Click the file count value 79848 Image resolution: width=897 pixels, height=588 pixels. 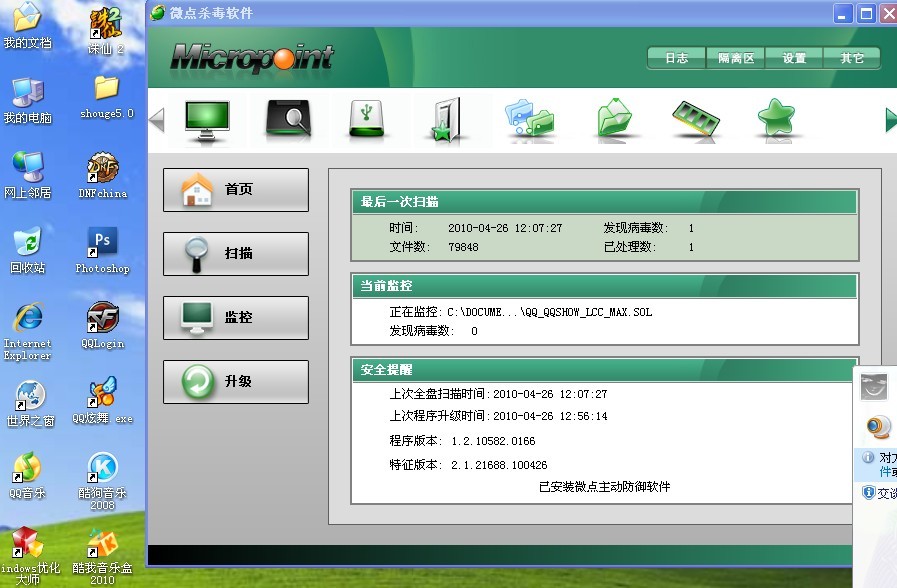coord(463,247)
